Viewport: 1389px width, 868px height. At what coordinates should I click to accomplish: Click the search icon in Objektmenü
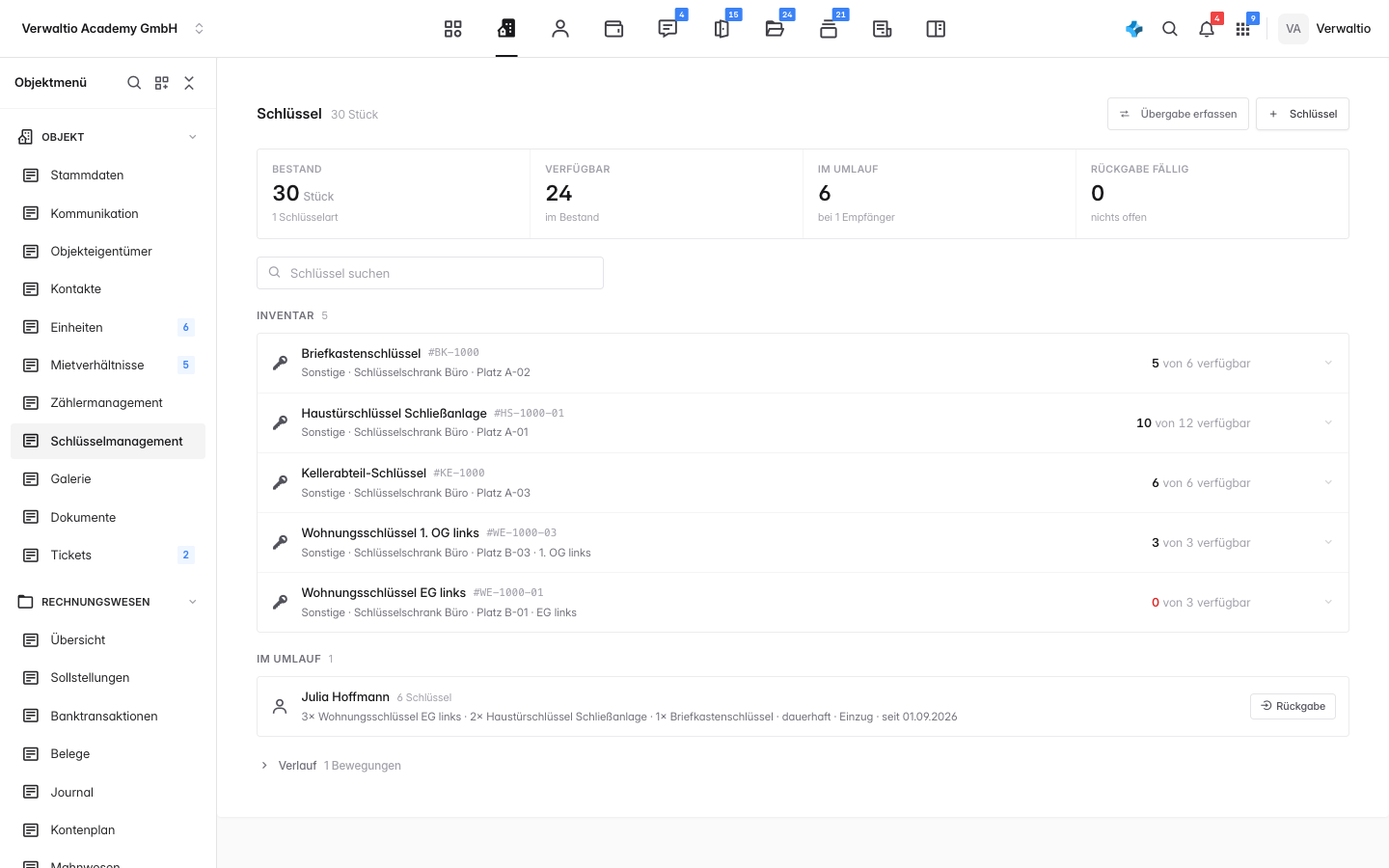tap(134, 83)
